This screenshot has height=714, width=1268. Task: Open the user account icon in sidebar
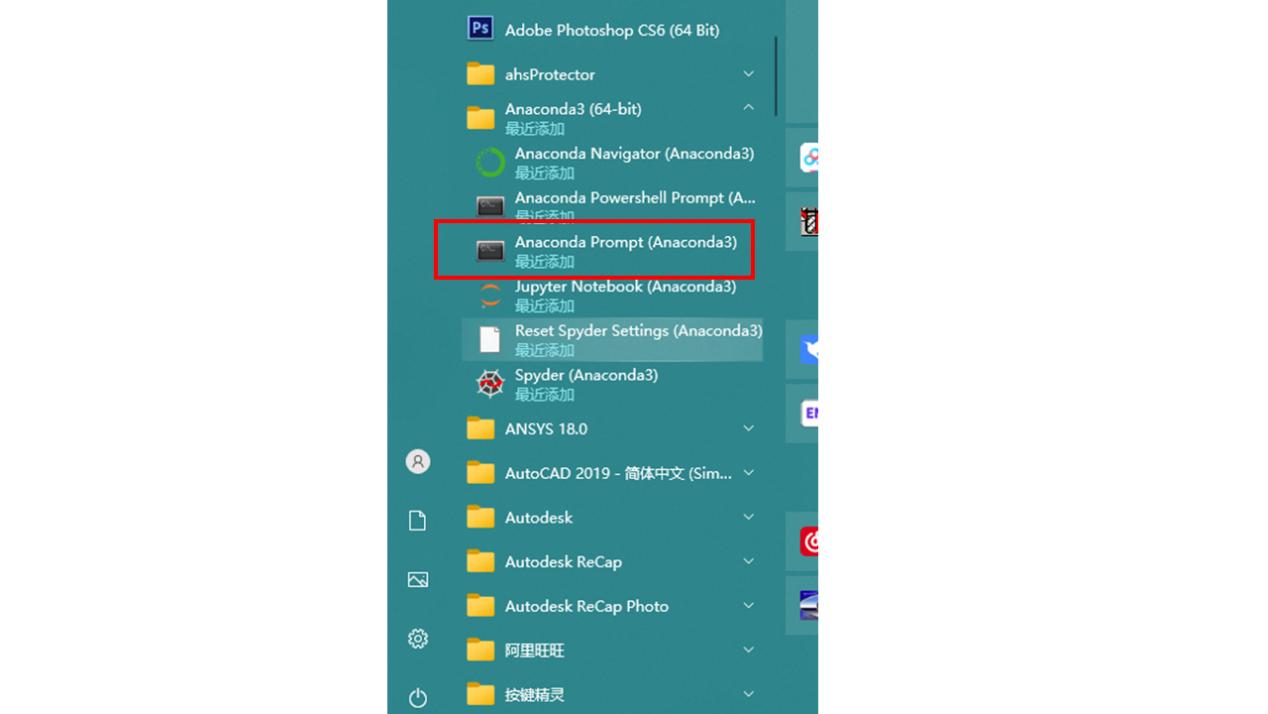[418, 461]
